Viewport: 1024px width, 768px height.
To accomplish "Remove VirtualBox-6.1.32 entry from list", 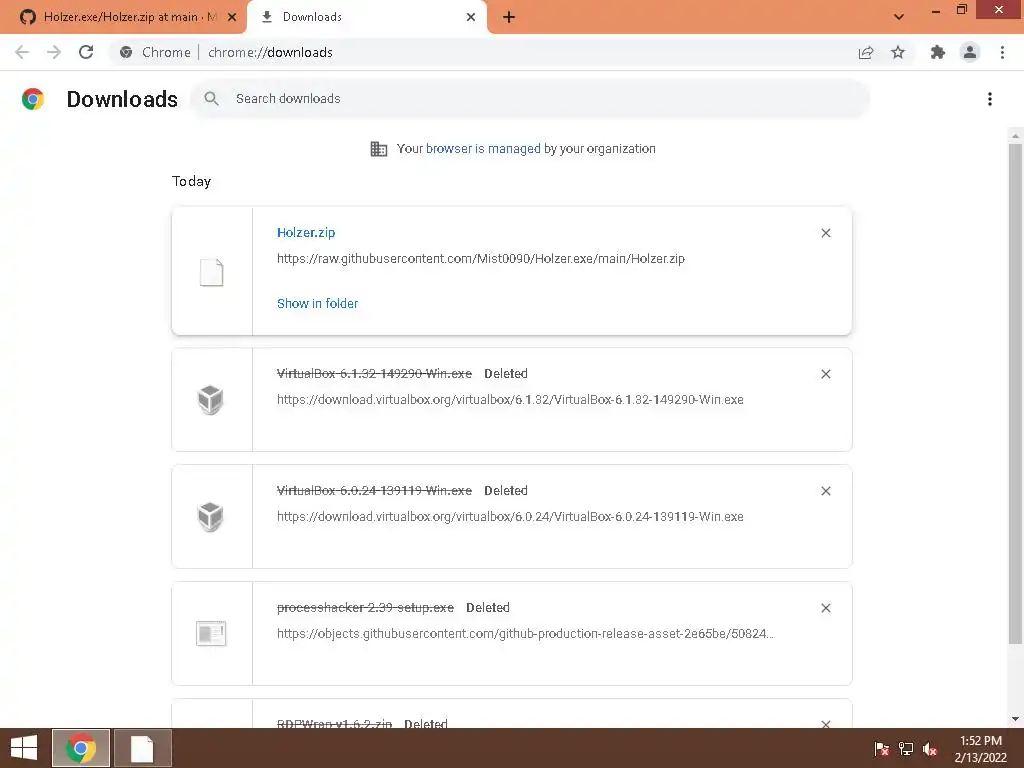I will [825, 374].
